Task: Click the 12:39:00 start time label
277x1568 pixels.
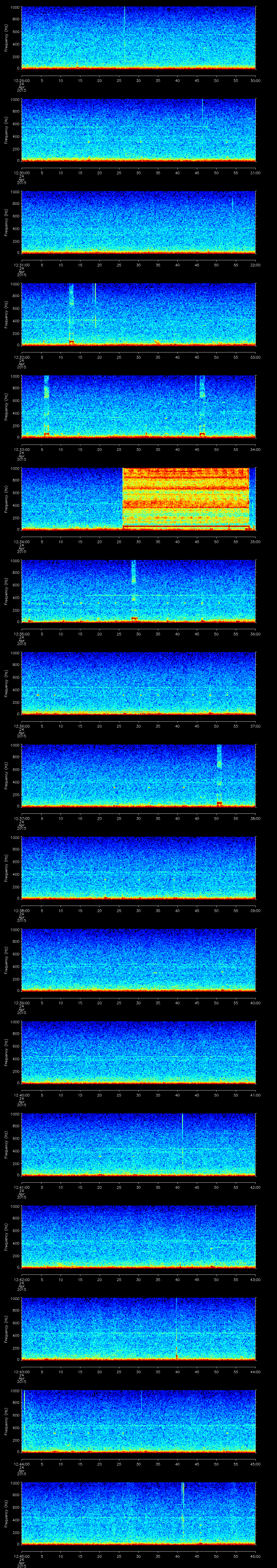Action: click(x=21, y=1003)
